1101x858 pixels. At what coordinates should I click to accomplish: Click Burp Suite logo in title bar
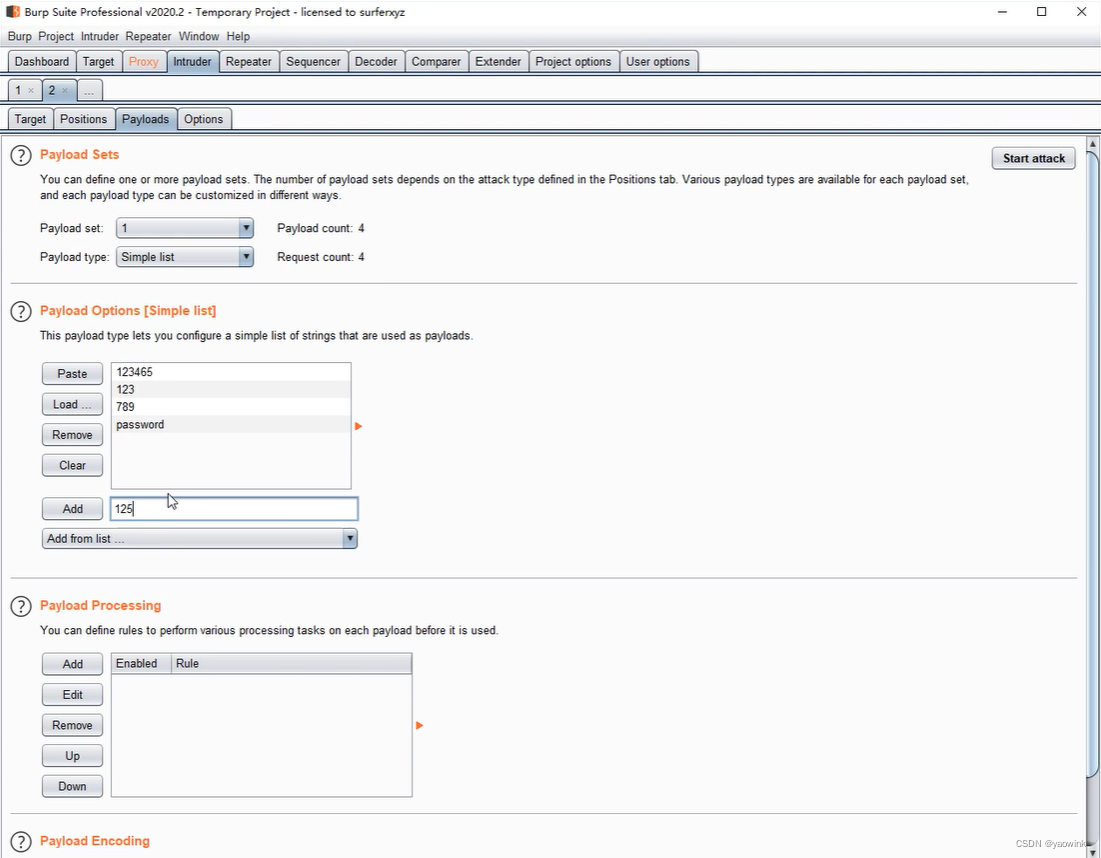tap(13, 12)
